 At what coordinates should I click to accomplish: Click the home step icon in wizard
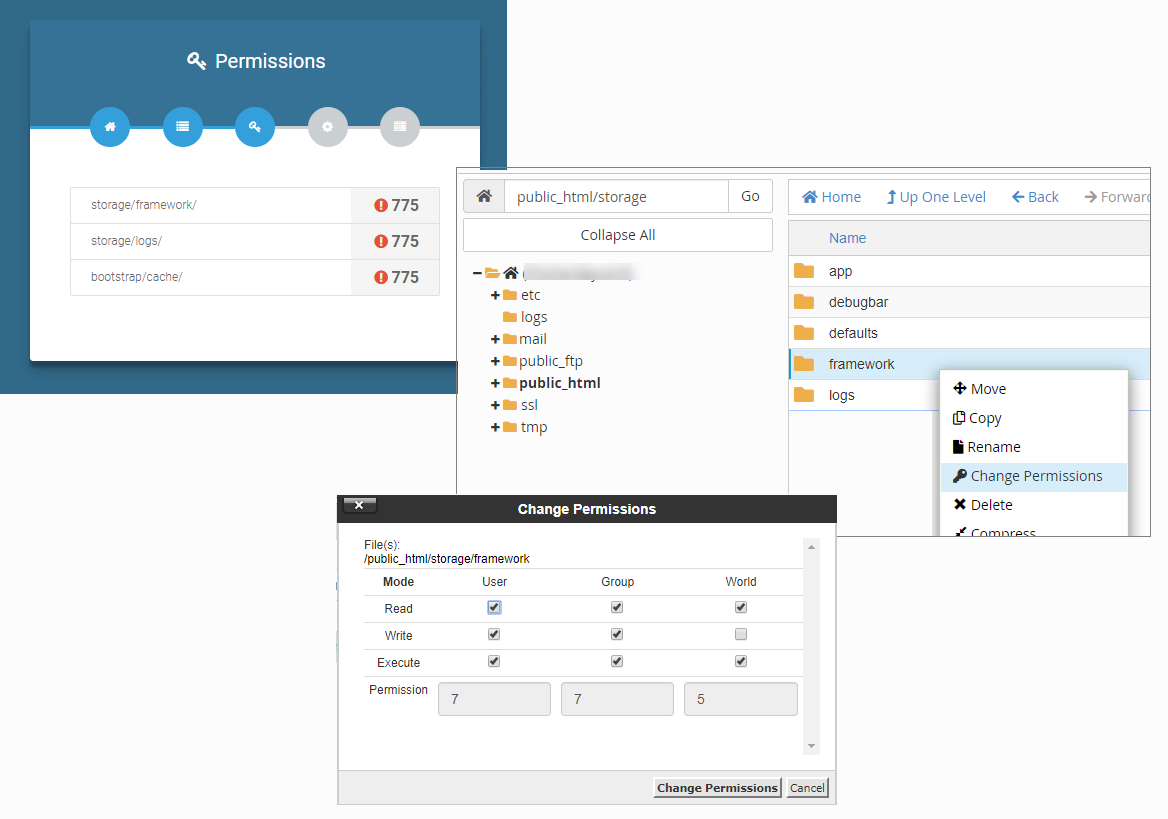[x=110, y=127]
